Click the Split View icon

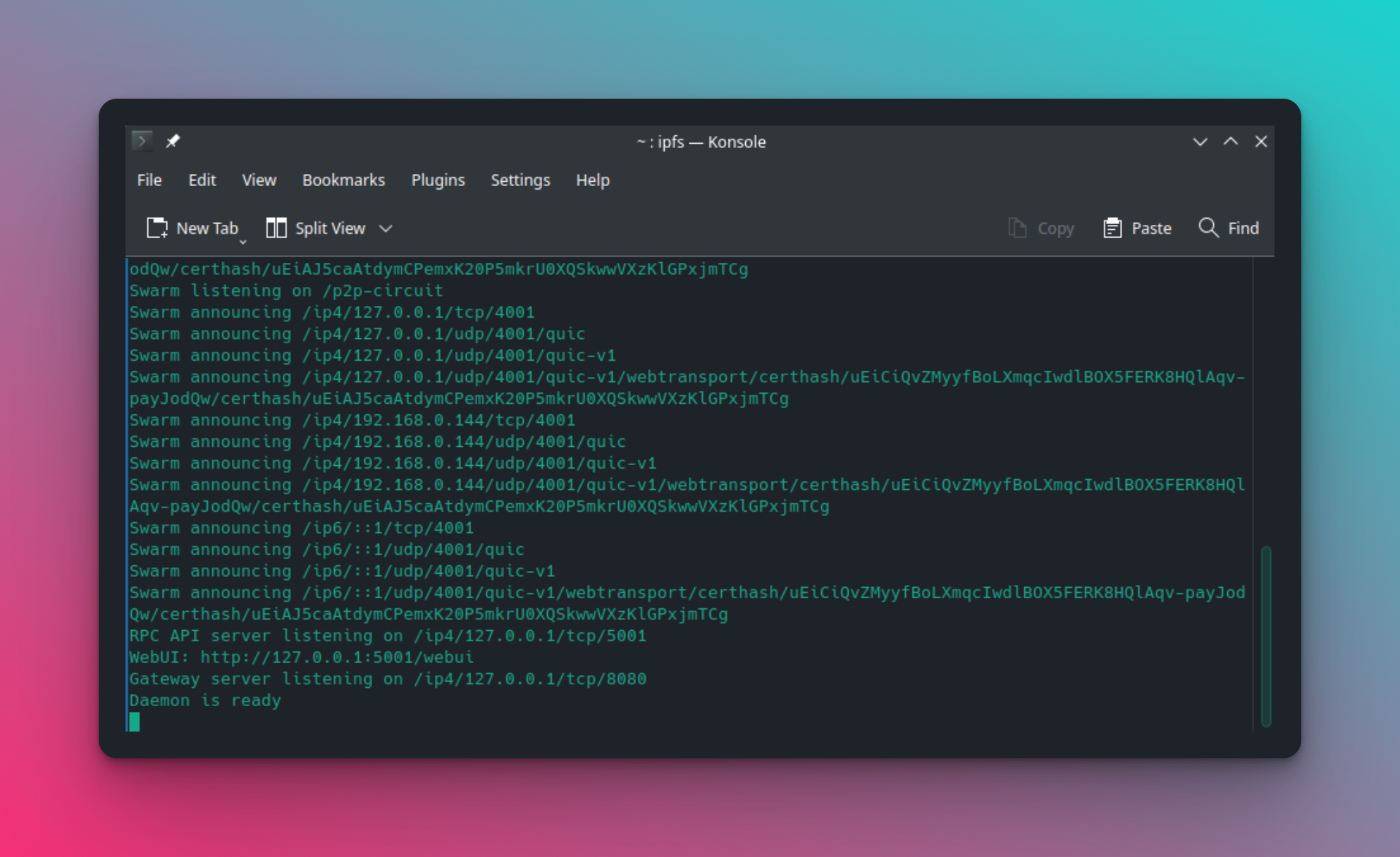(x=276, y=228)
